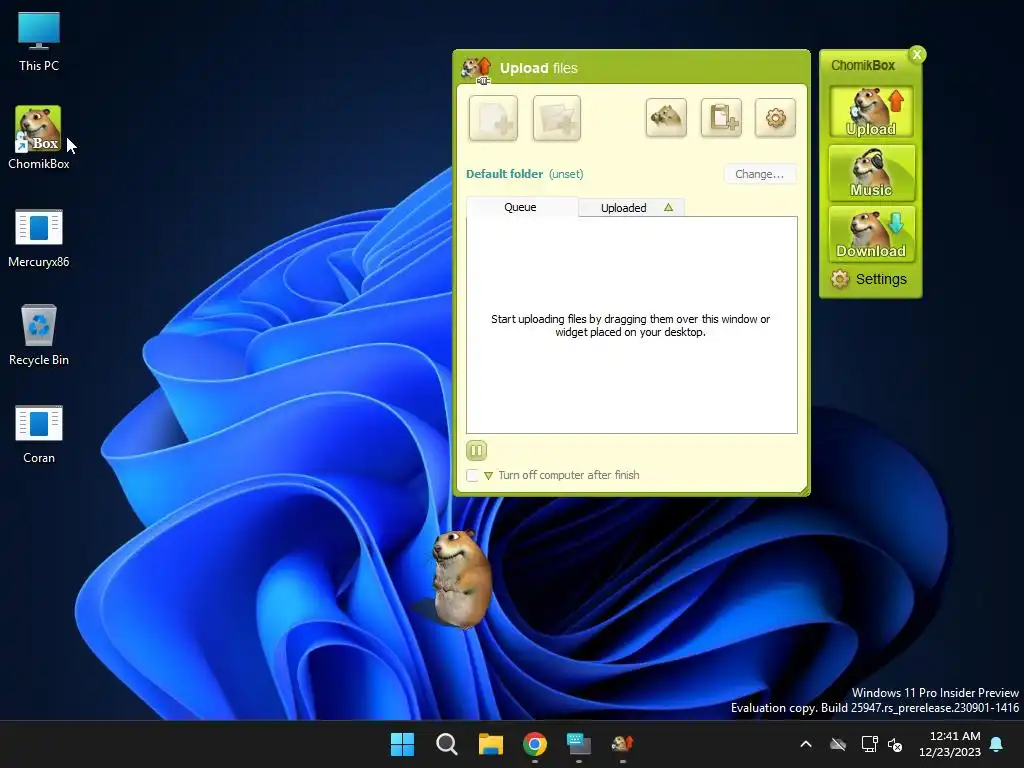This screenshot has height=768, width=1024.
Task: Click the ChomikBox taskbar icon
Action: pyautogui.click(x=622, y=744)
